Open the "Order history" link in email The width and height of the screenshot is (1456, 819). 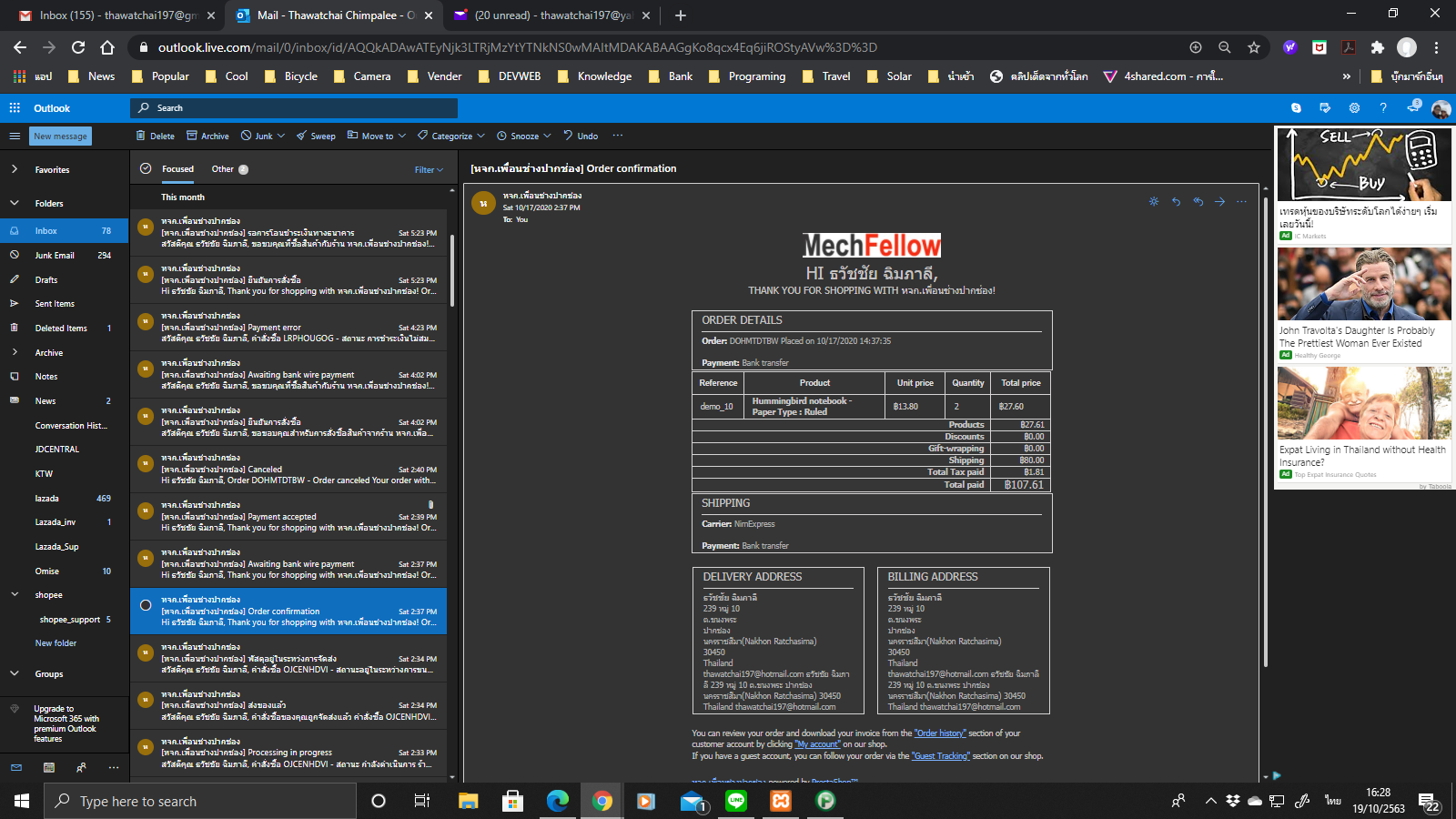click(940, 733)
